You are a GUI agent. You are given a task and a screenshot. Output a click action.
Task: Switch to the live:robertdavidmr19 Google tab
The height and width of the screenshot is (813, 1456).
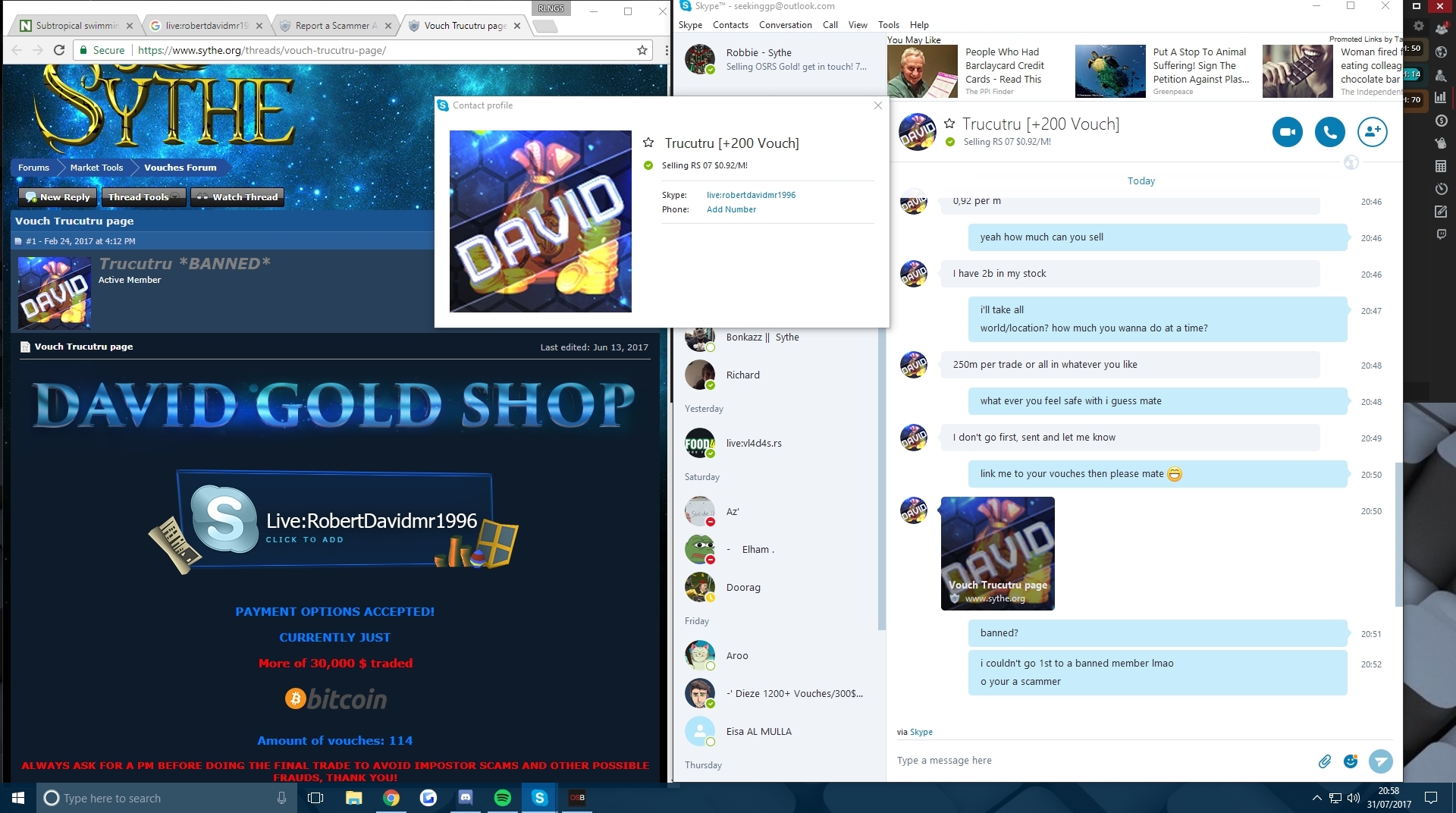(206, 26)
